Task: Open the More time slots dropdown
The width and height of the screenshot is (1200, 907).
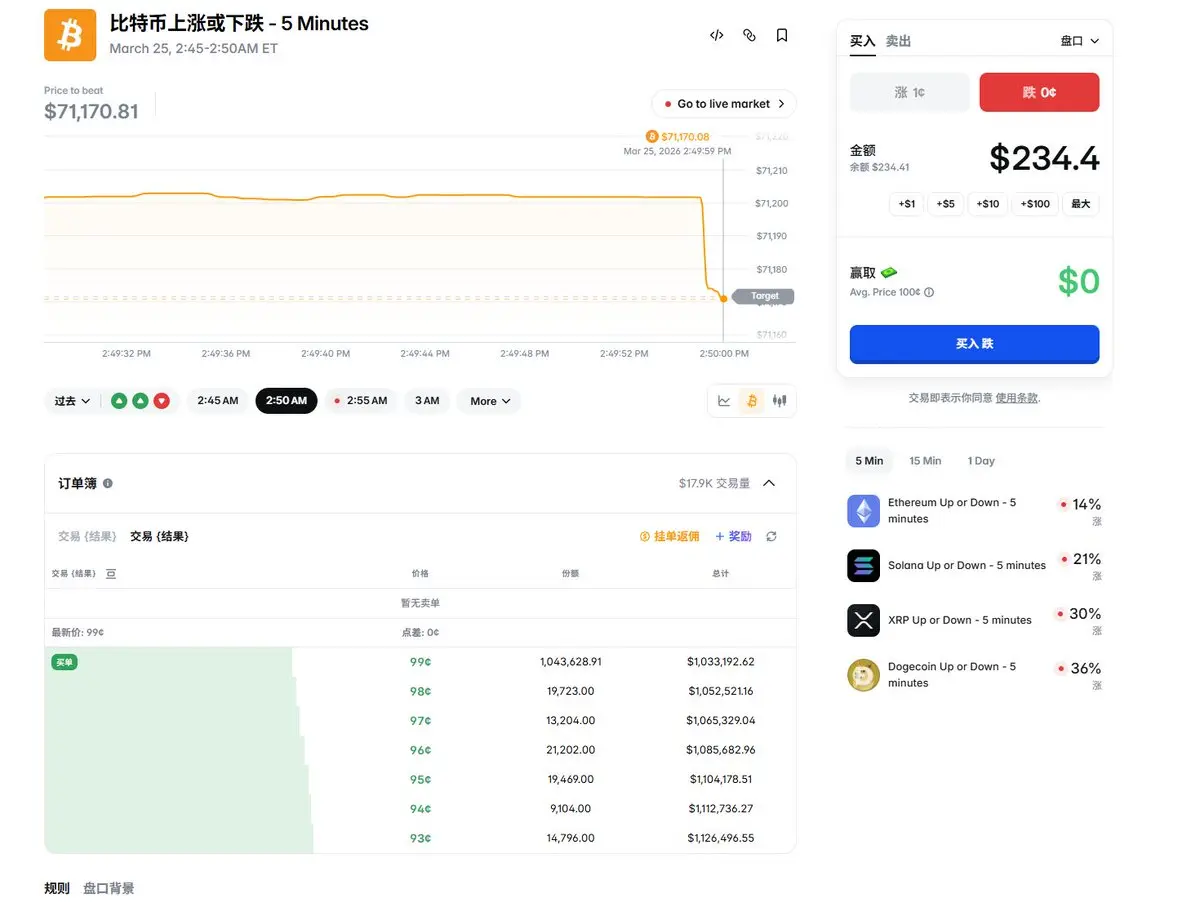Action: (490, 401)
